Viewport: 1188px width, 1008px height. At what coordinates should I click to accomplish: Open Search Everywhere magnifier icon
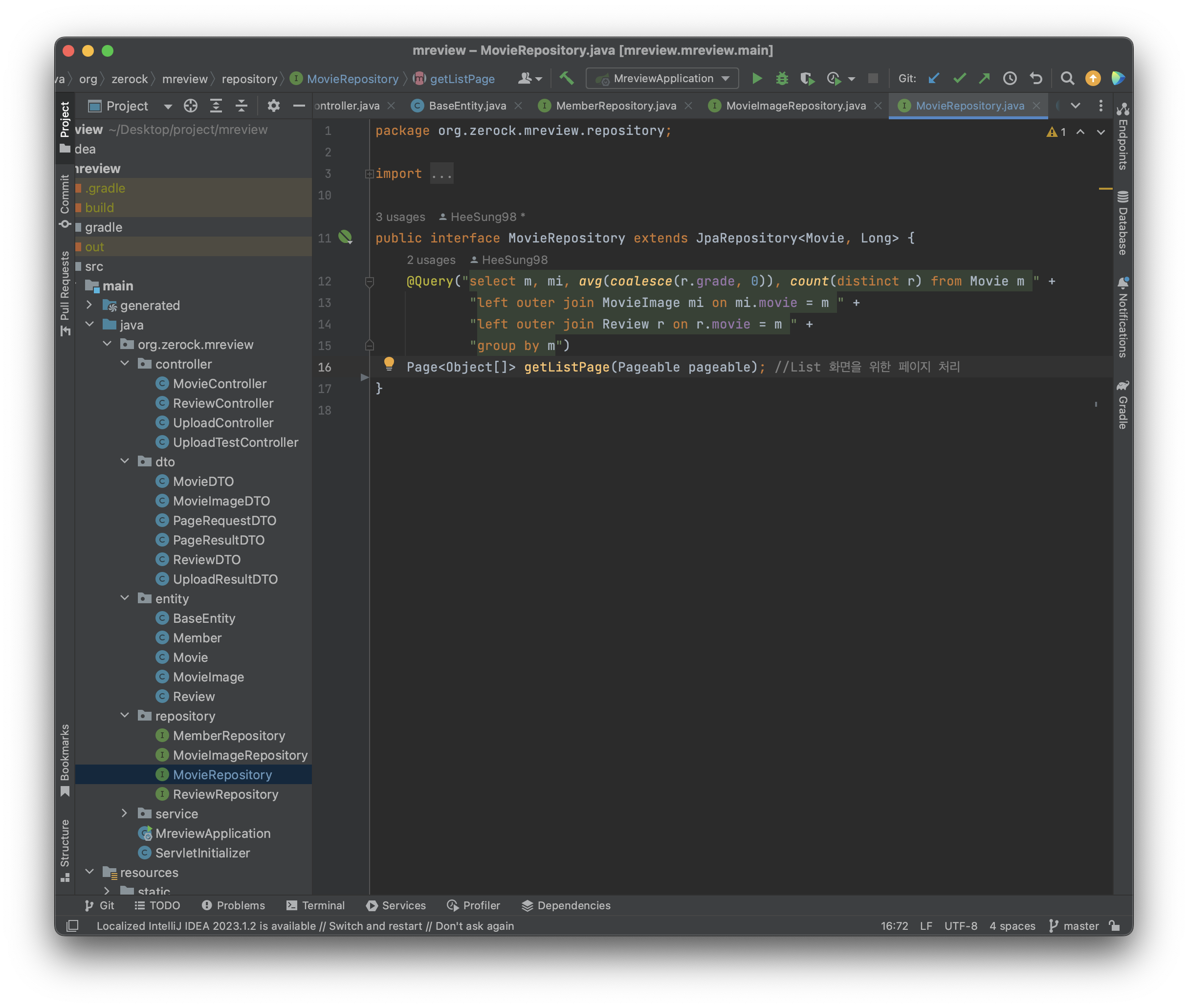pos(1067,78)
